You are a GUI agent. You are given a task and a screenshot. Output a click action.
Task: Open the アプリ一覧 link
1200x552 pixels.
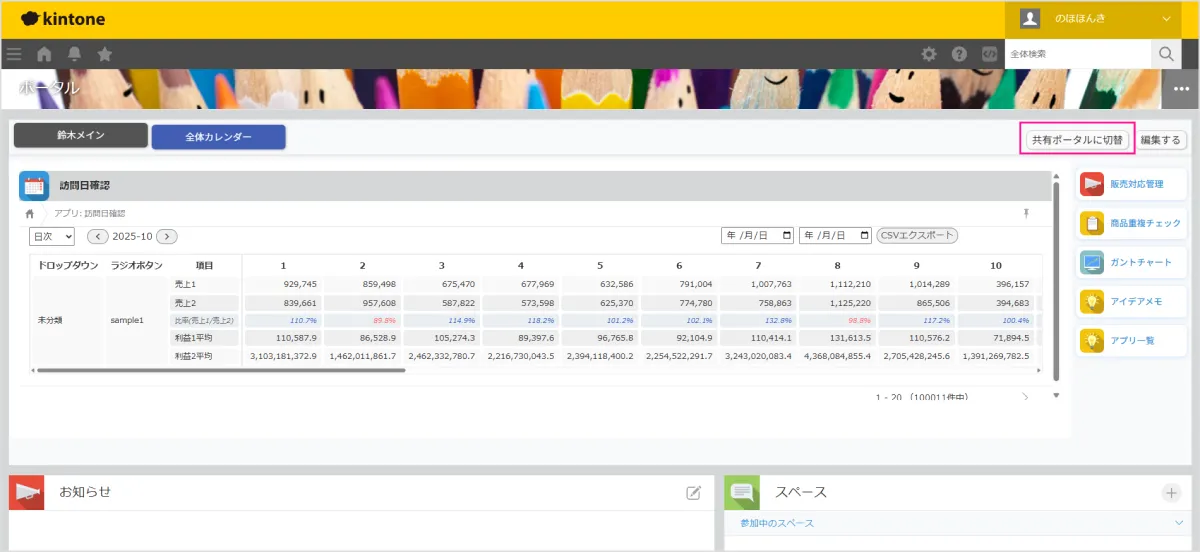pyautogui.click(x=1132, y=340)
